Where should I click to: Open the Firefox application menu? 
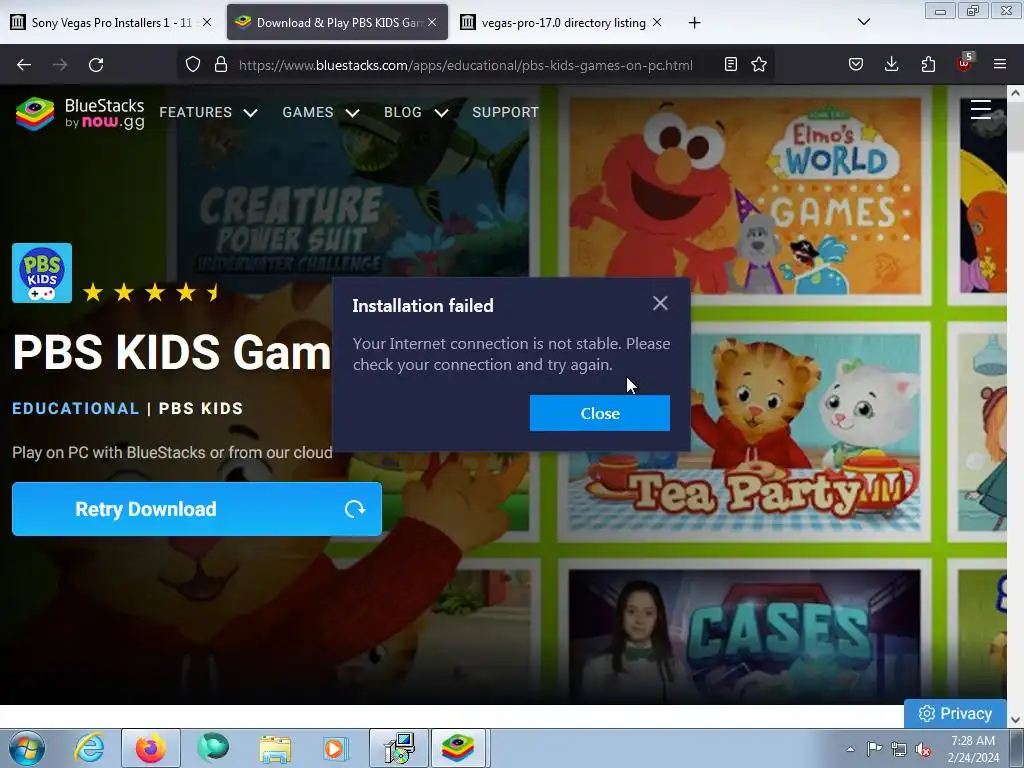[x=1000, y=65]
